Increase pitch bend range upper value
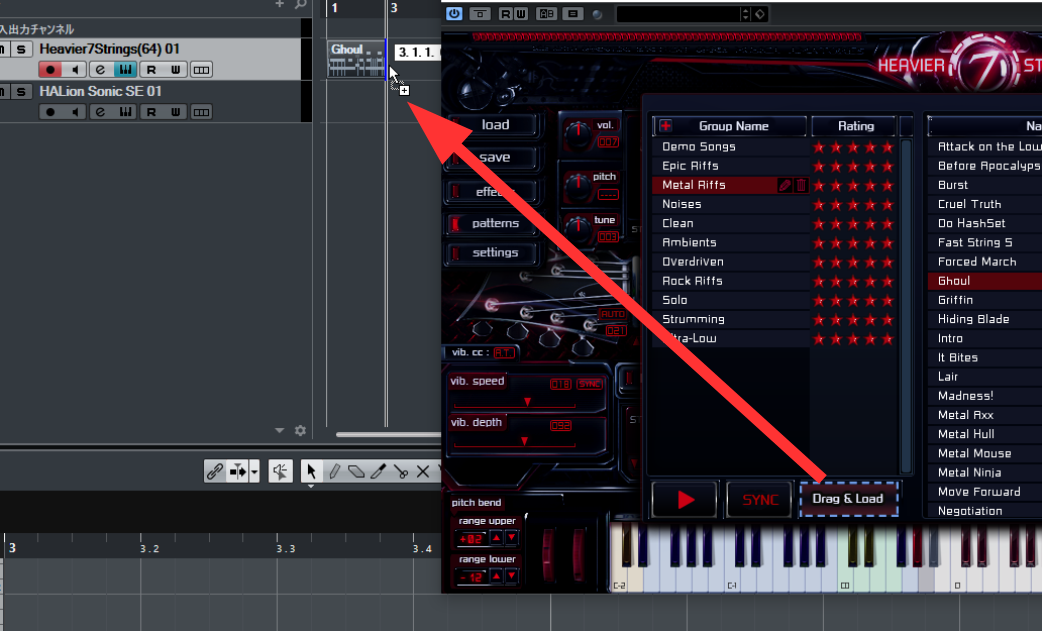The height and width of the screenshot is (631, 1042). [496, 538]
